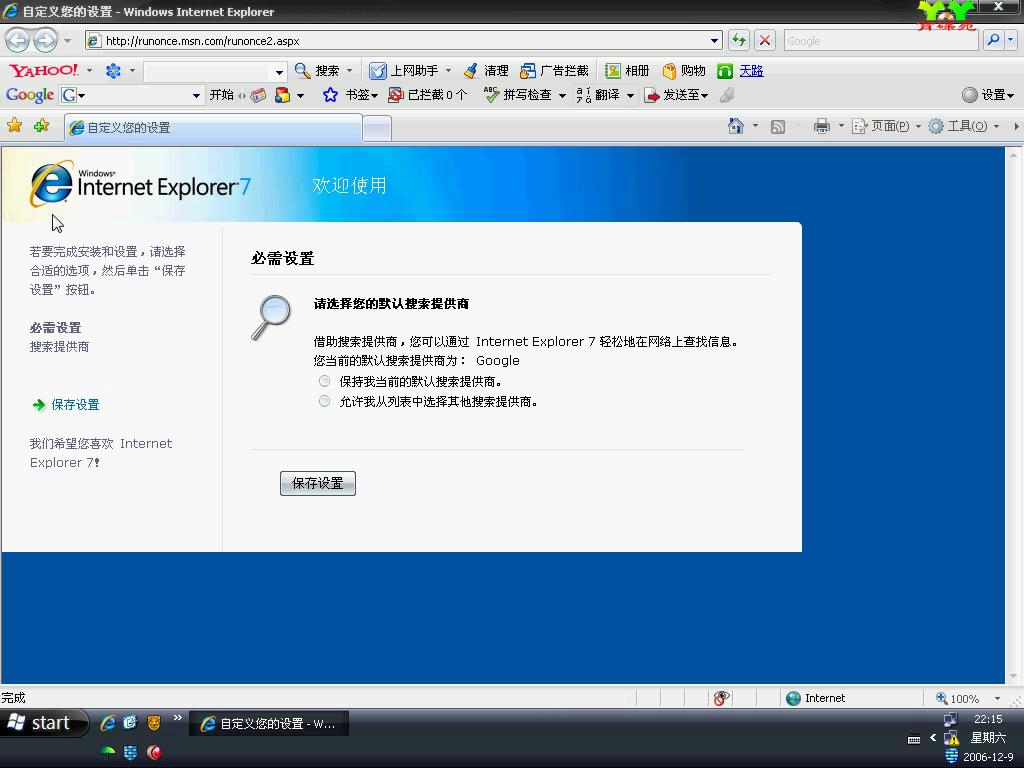This screenshot has width=1024, height=768.
Task: Open the 相册 photo album icon
Action: click(613, 71)
